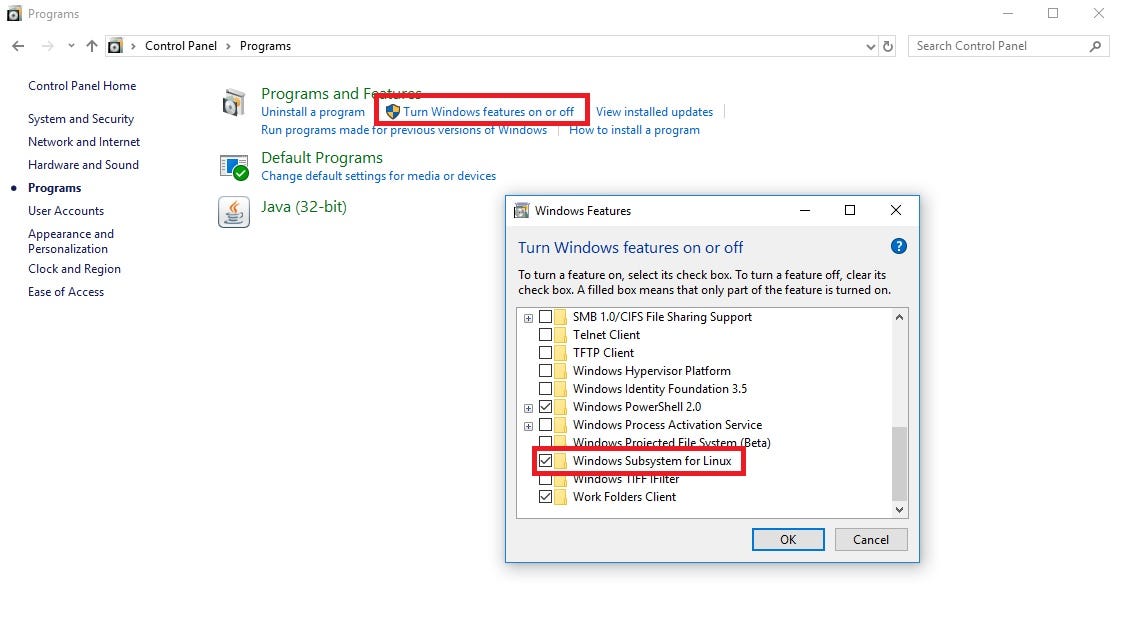Enable the Telnet Client checkbox

pos(545,334)
